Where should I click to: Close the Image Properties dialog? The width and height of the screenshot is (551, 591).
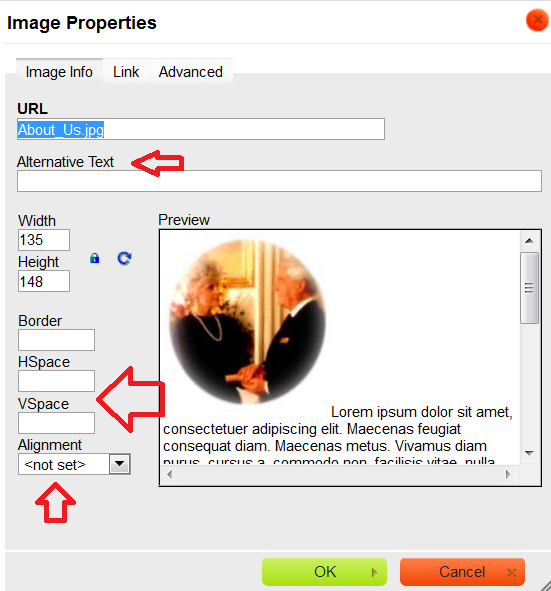[537, 20]
